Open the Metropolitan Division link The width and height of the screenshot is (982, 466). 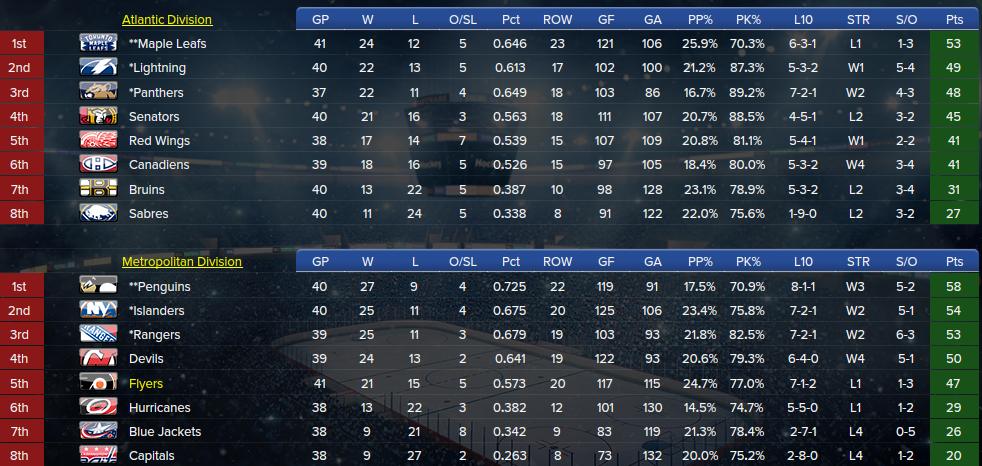click(x=182, y=262)
